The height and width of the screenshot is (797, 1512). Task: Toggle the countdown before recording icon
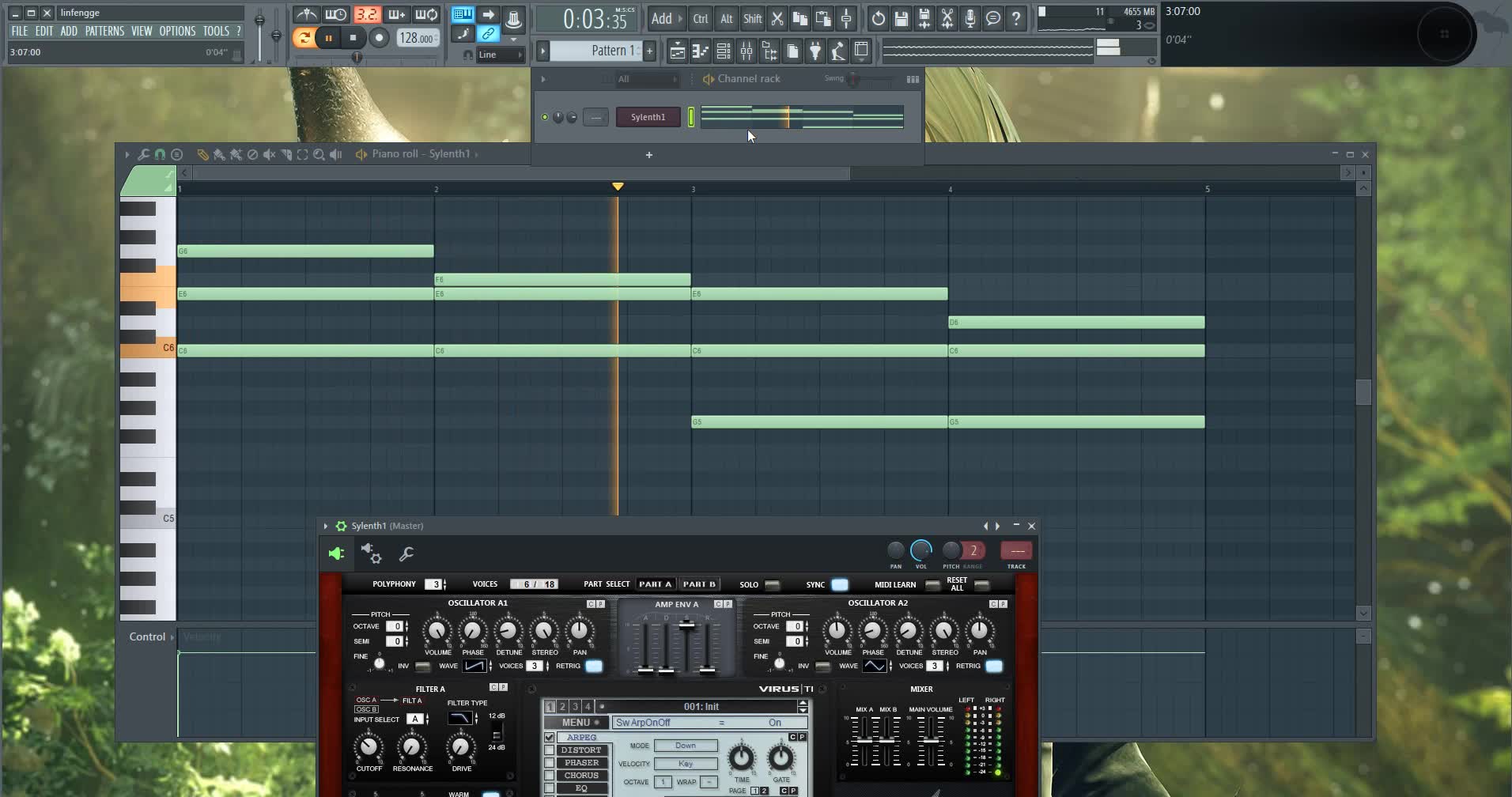[x=366, y=15]
